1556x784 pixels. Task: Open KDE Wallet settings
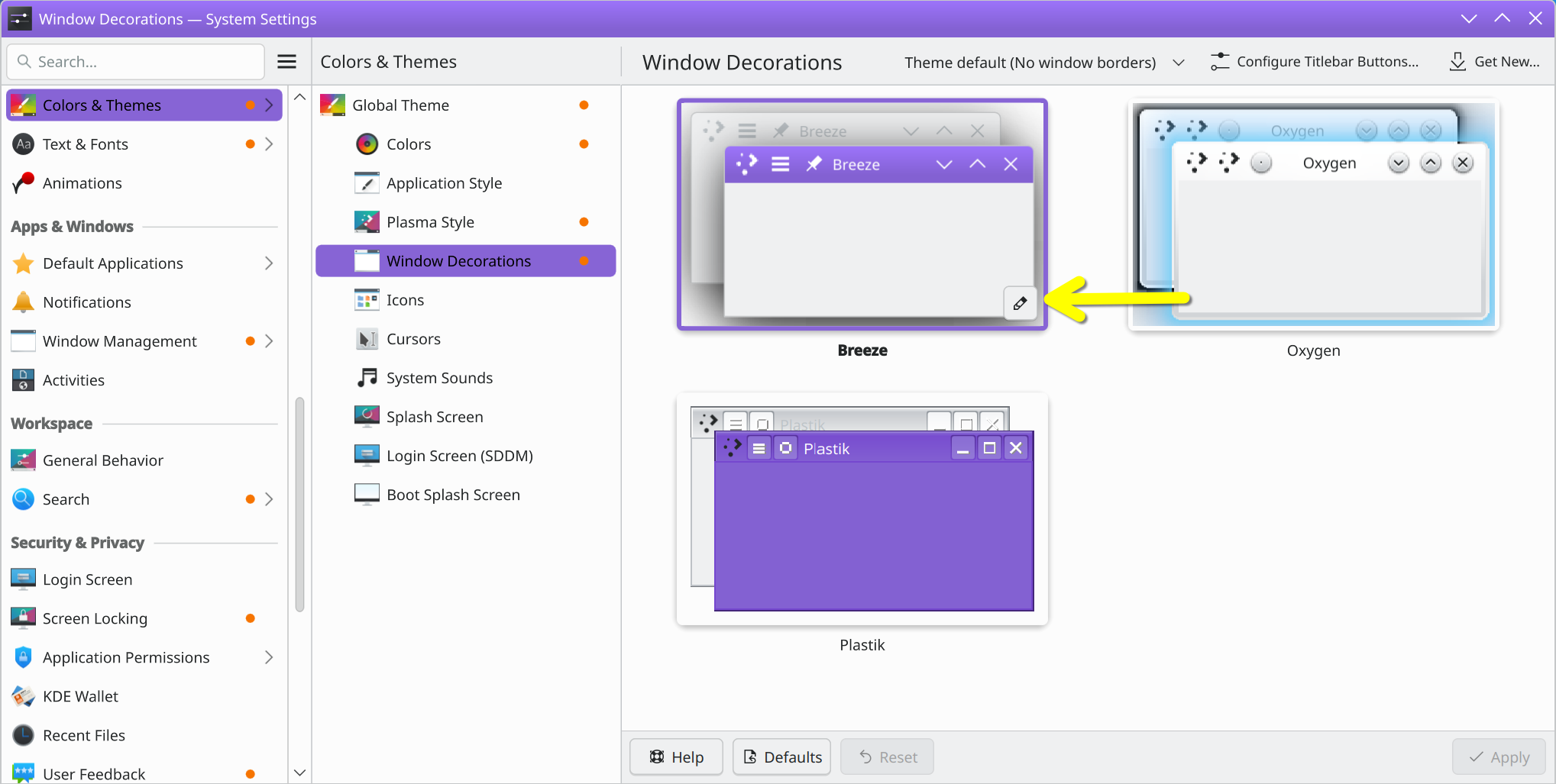click(x=144, y=696)
